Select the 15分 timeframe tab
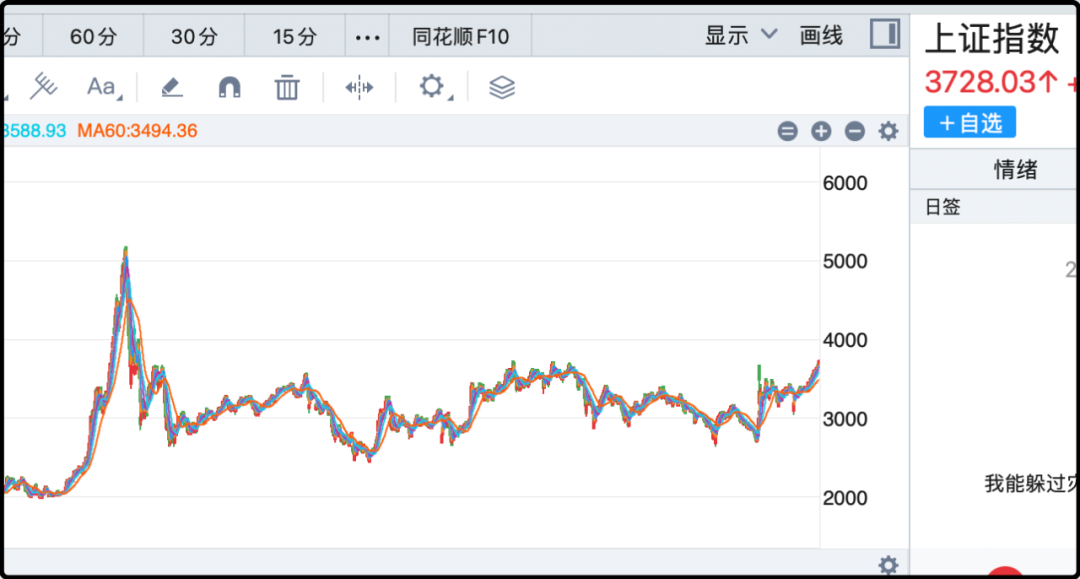Viewport: 1080px width, 579px height. coord(295,37)
